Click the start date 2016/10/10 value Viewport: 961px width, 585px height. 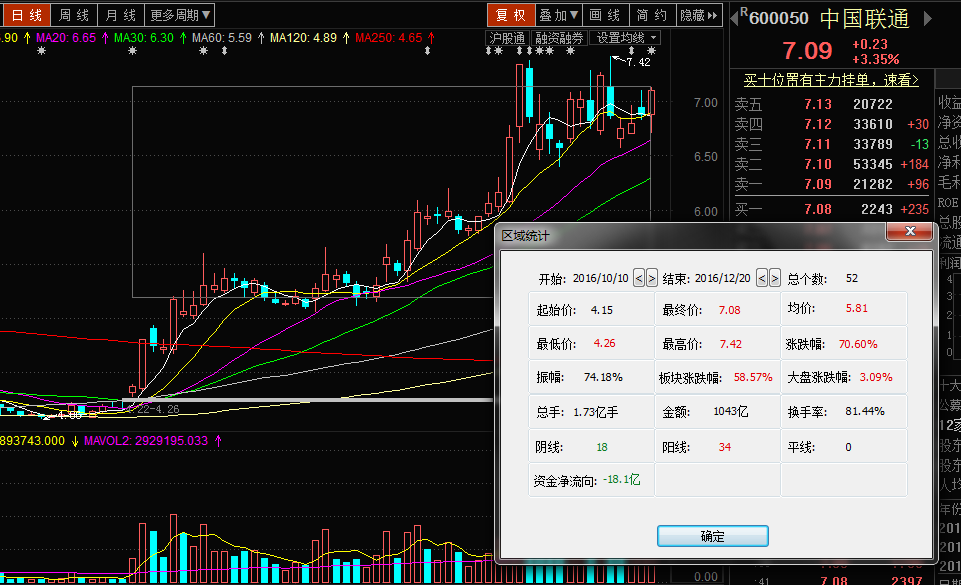coord(601,278)
